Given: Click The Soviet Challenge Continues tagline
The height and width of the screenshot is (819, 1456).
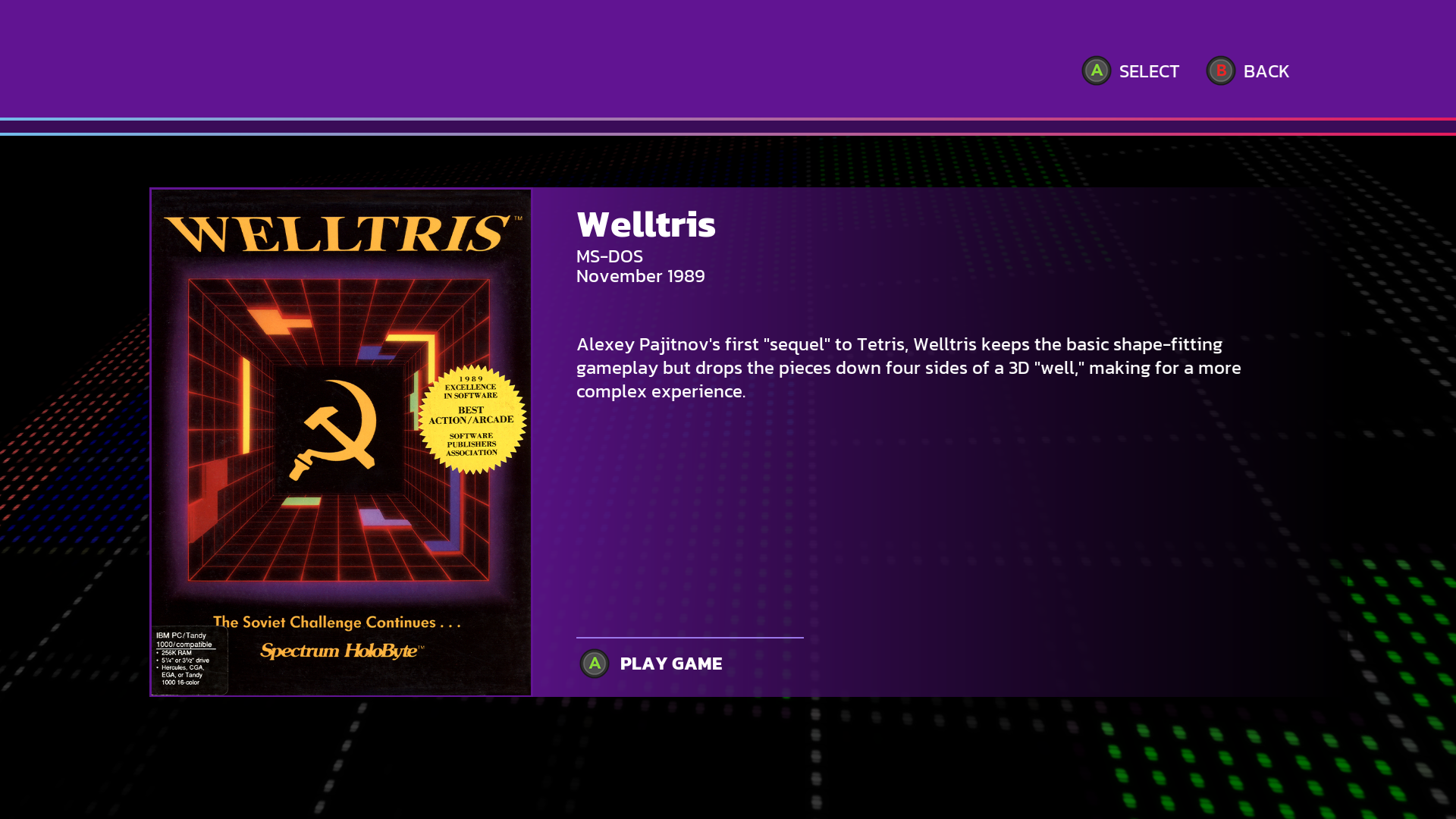Looking at the screenshot, I should click(x=337, y=623).
